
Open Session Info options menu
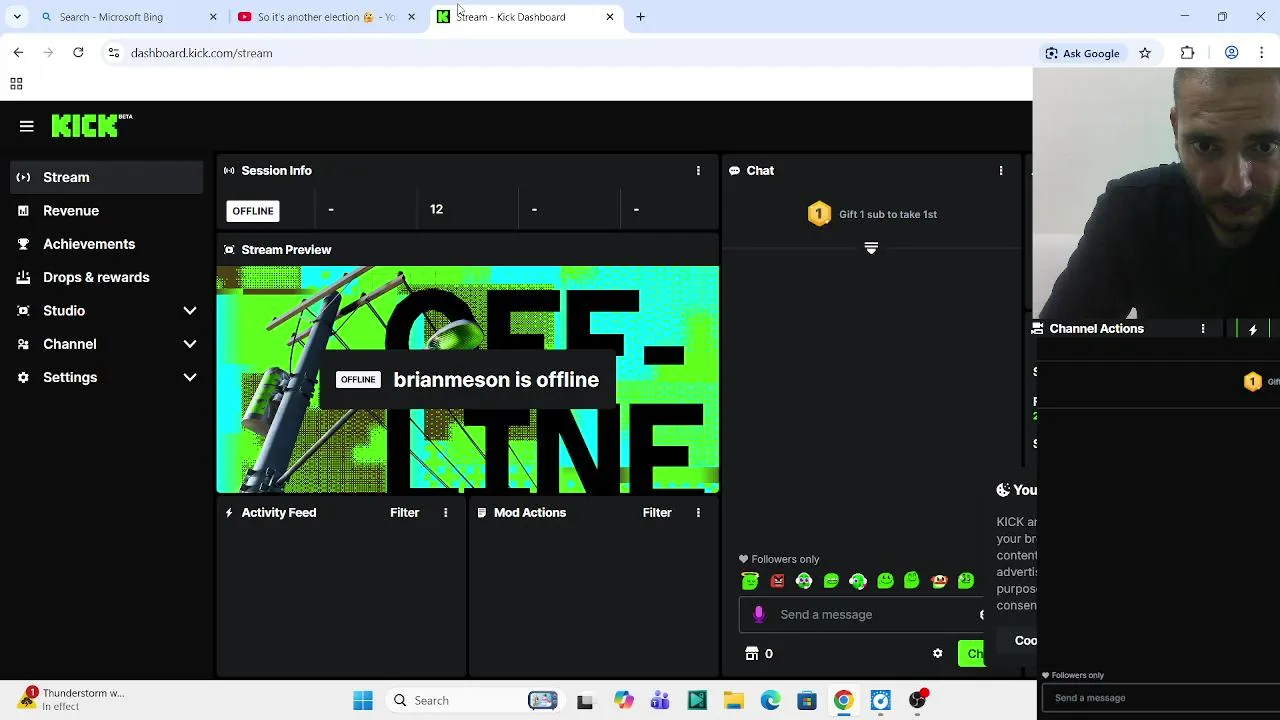point(698,171)
